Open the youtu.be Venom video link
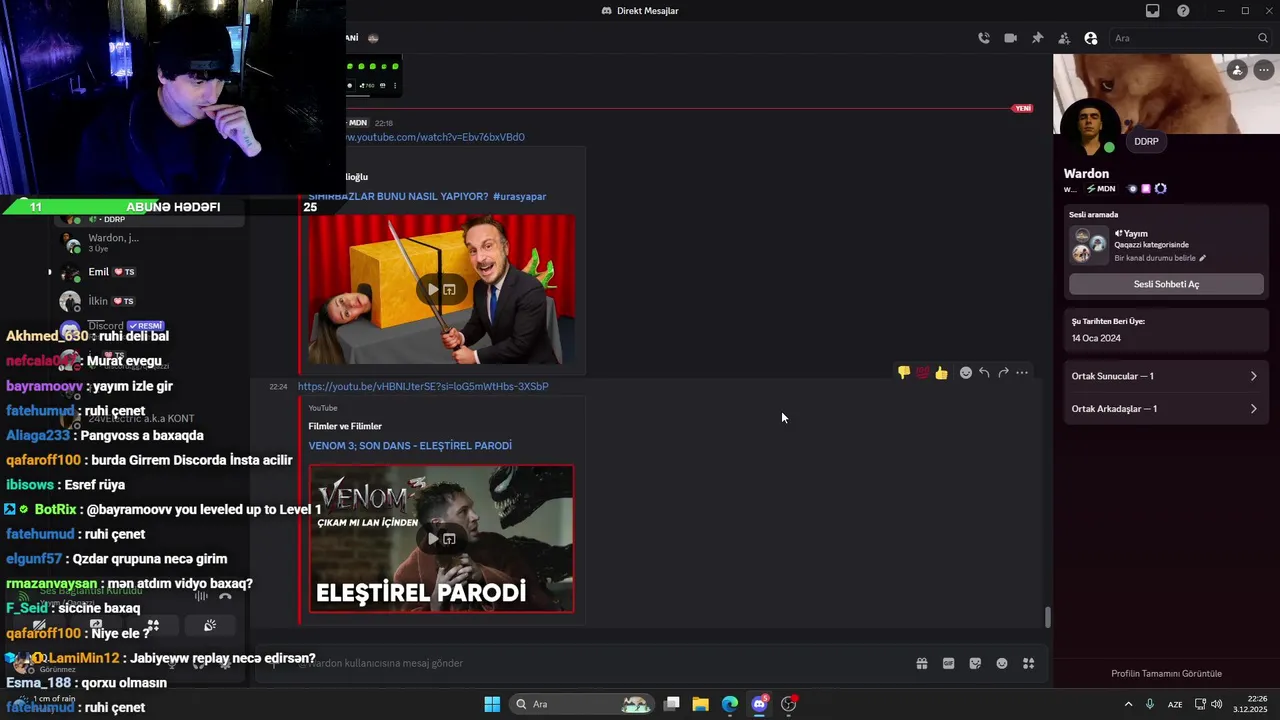The height and width of the screenshot is (720, 1280). [423, 386]
